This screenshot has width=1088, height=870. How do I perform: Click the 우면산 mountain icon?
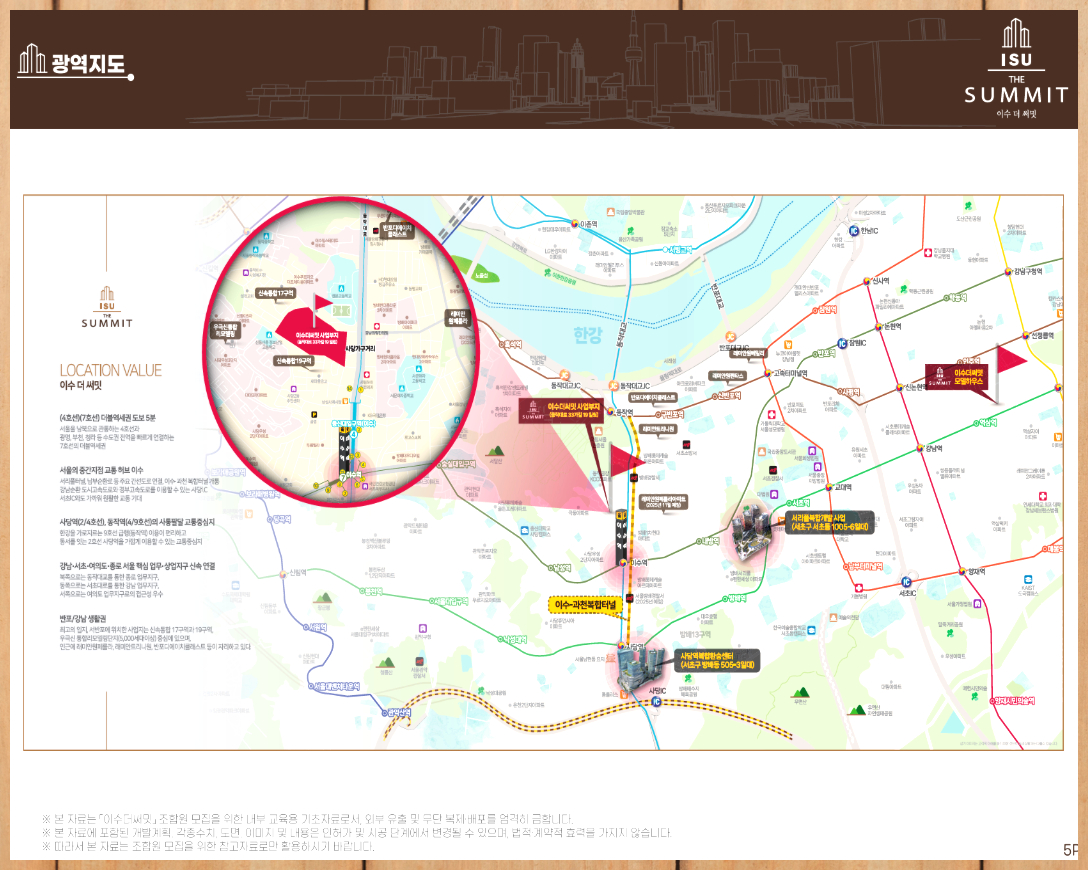(801, 692)
